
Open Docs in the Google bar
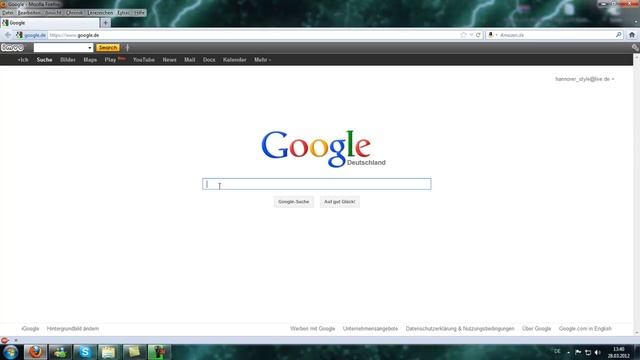coord(209,60)
